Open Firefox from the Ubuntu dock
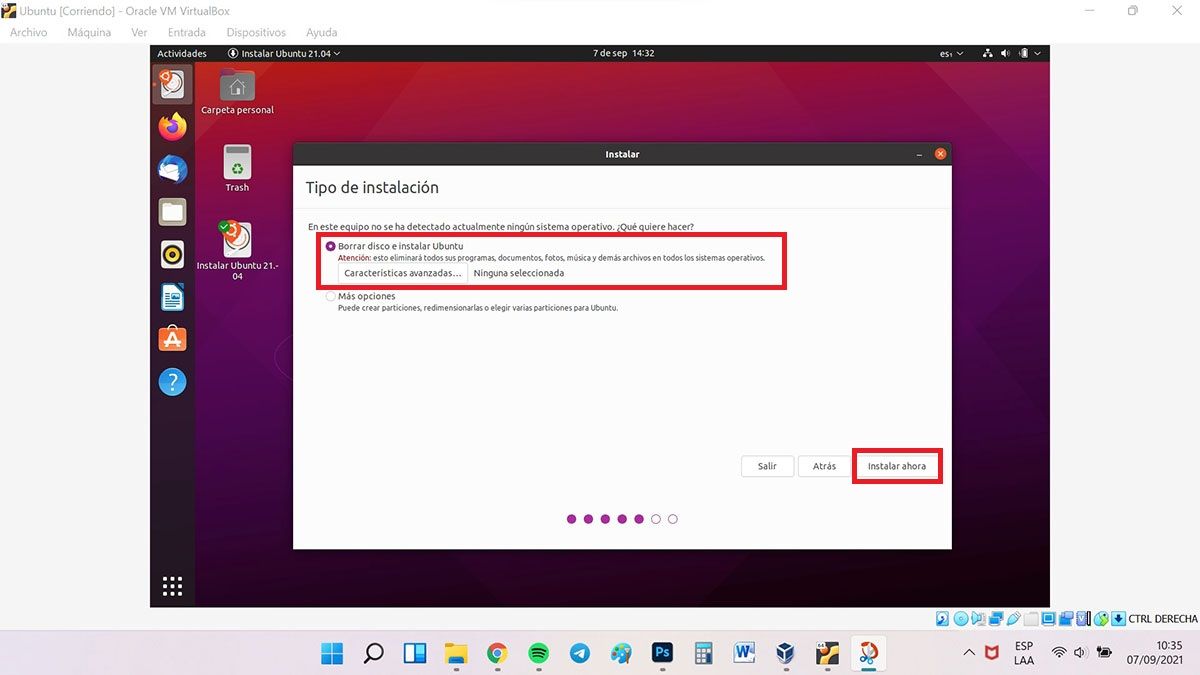Image resolution: width=1200 pixels, height=675 pixels. pyautogui.click(x=172, y=127)
